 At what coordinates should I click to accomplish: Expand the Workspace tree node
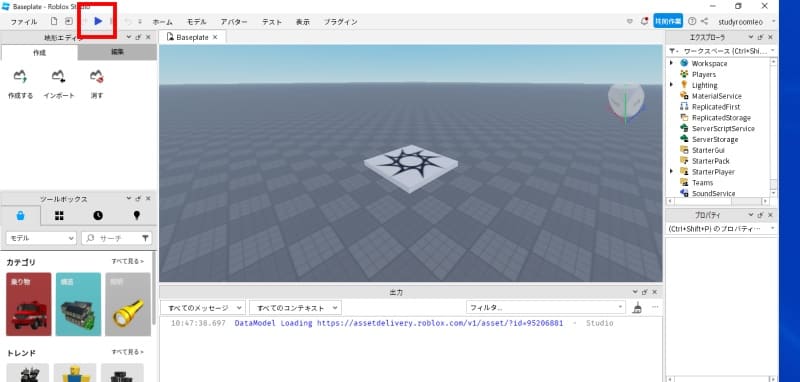671,63
